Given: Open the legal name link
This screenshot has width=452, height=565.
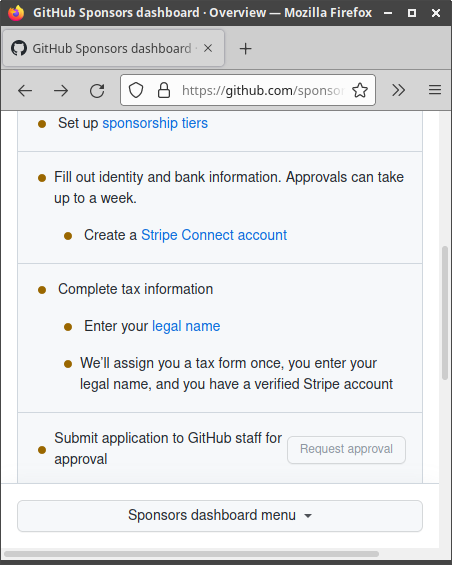Looking at the screenshot, I should pos(186,326).
